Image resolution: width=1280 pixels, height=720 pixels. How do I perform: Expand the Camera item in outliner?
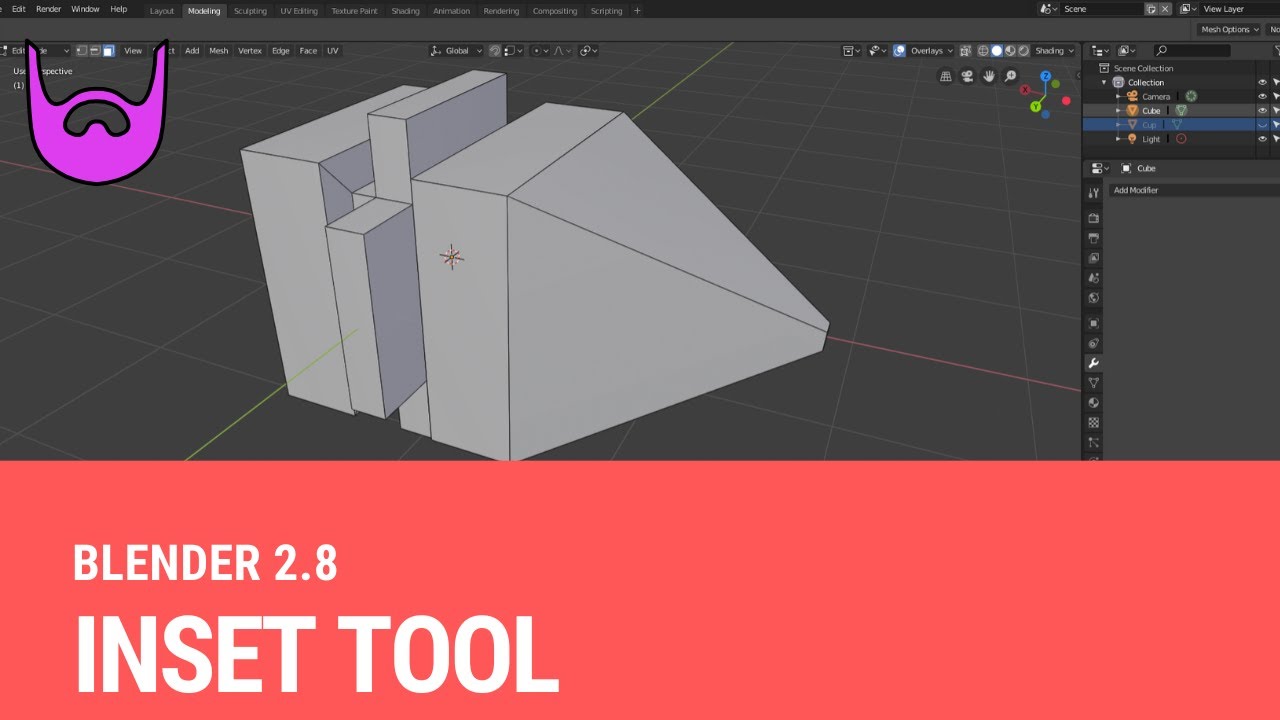click(x=1118, y=97)
